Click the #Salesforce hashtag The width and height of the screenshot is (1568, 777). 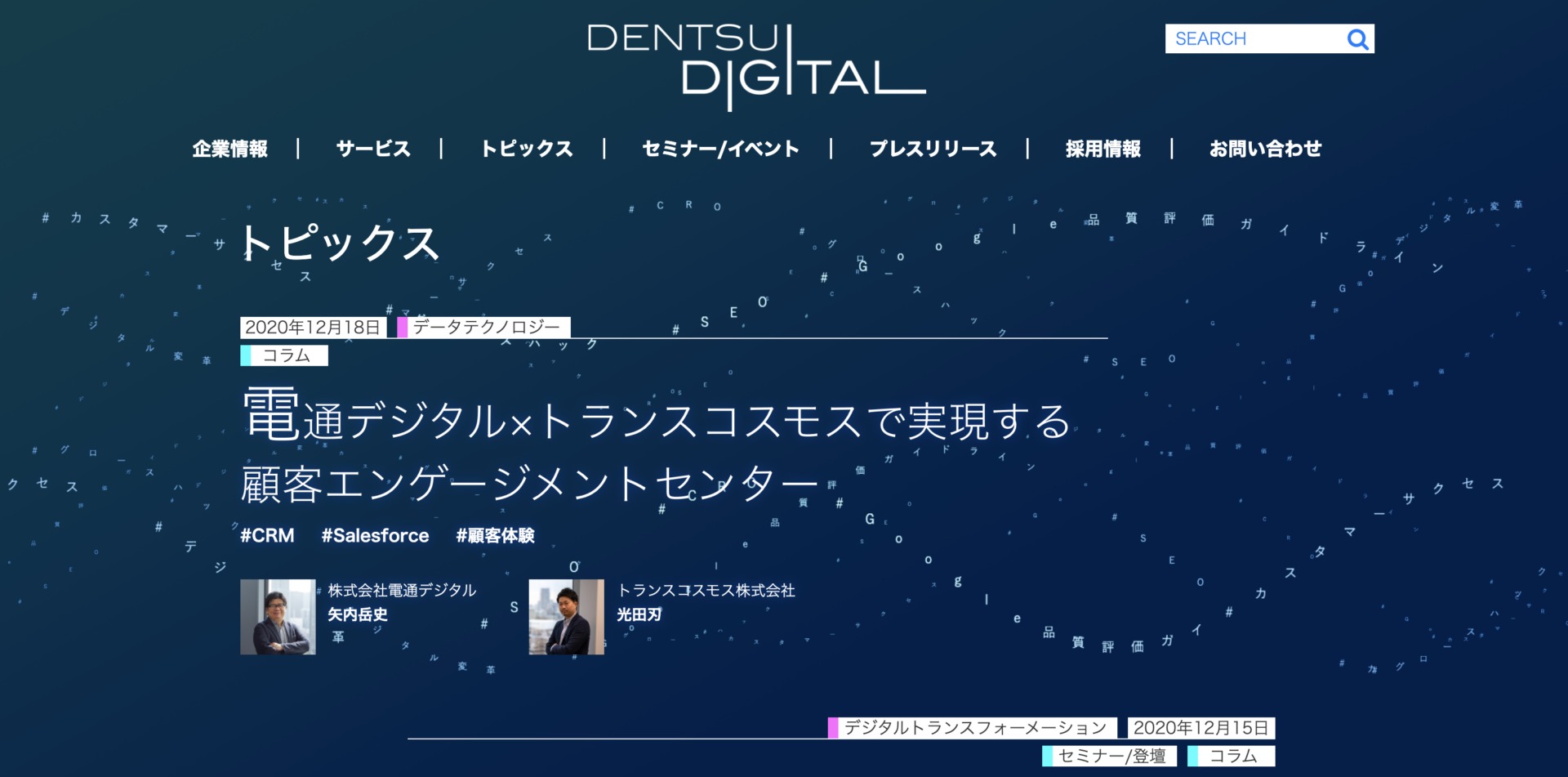375,536
